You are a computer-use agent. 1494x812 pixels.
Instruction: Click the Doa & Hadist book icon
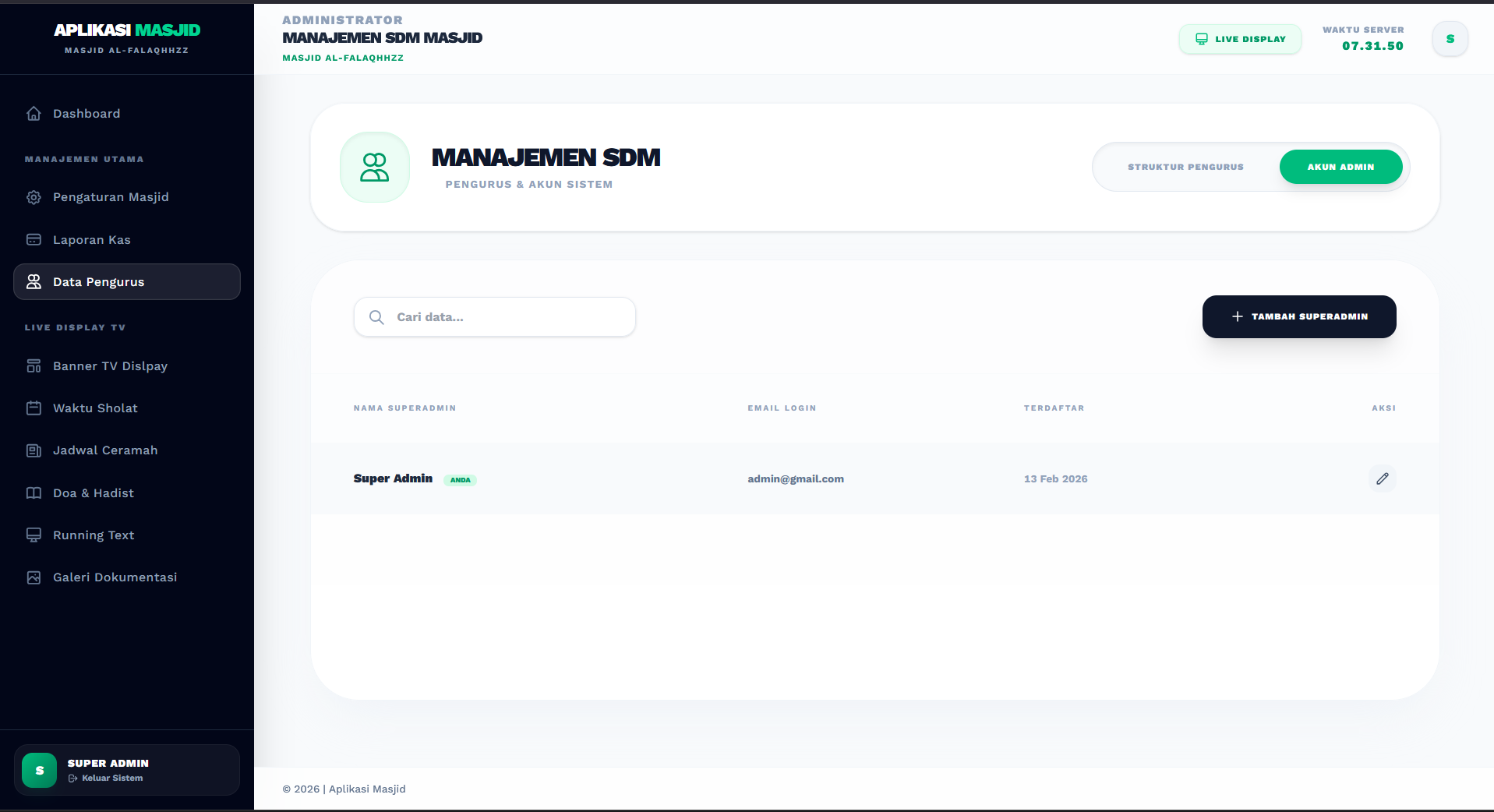(34, 493)
